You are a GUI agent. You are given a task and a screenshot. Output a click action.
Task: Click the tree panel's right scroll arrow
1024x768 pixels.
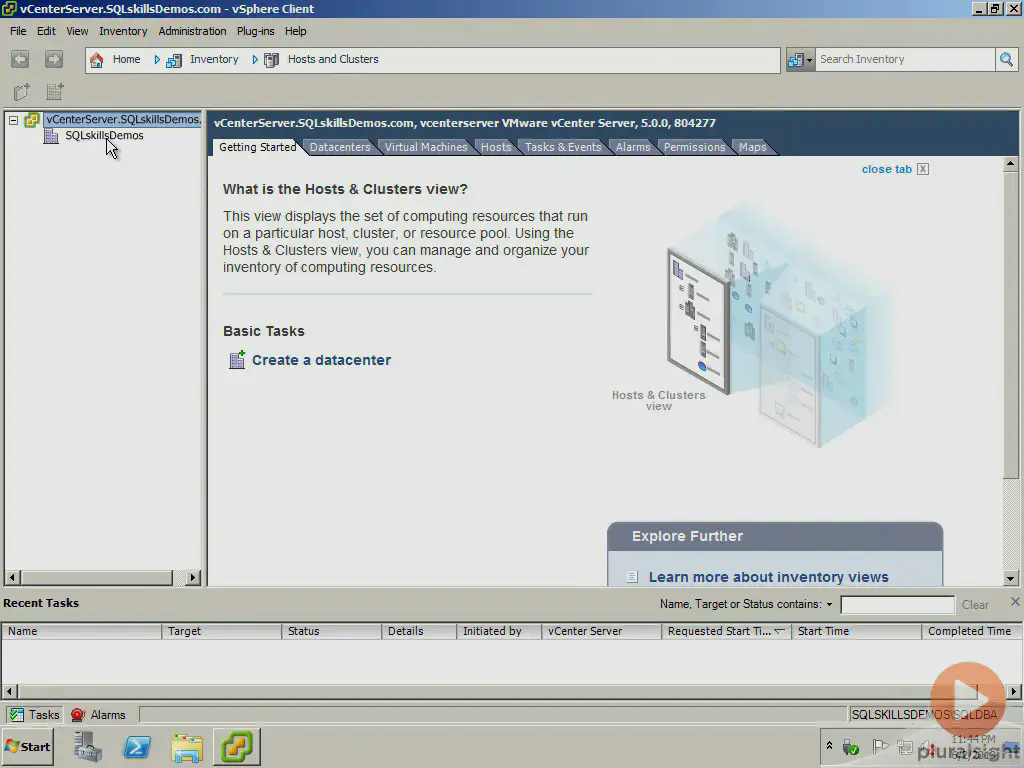click(192, 577)
